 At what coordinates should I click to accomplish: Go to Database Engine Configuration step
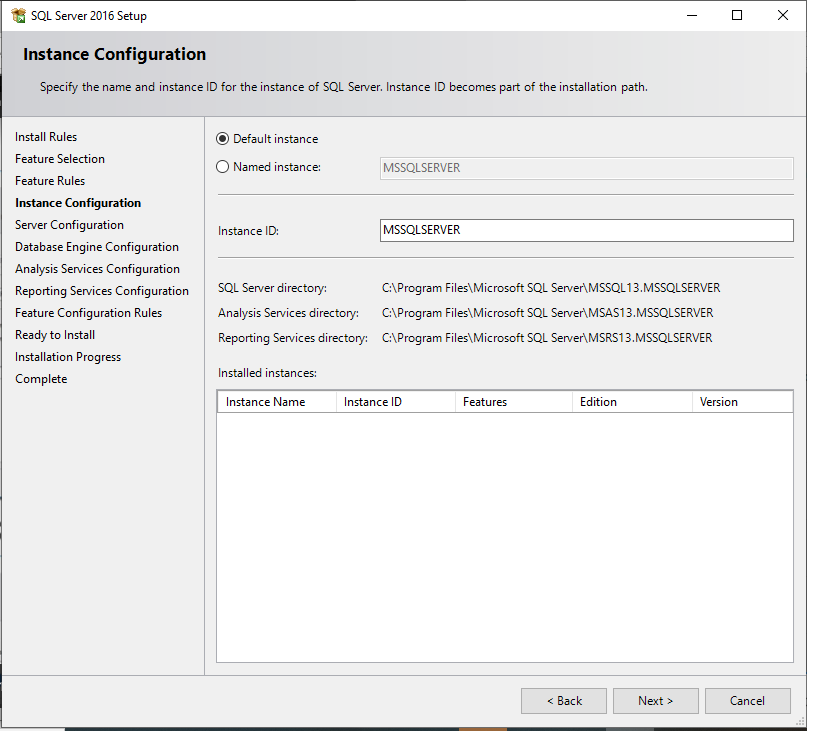click(97, 247)
